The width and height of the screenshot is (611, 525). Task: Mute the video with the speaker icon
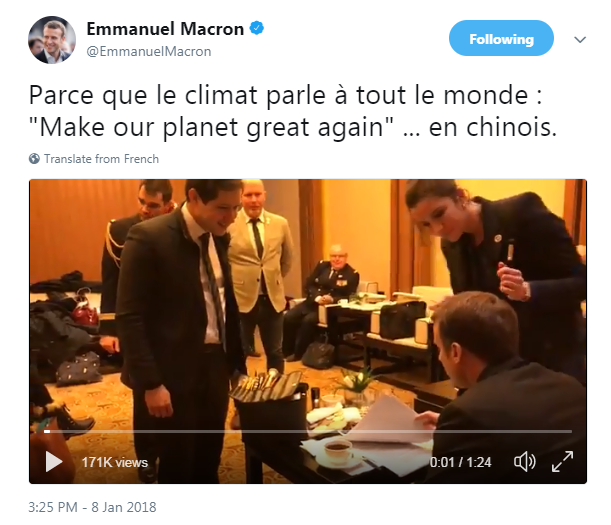(x=524, y=462)
